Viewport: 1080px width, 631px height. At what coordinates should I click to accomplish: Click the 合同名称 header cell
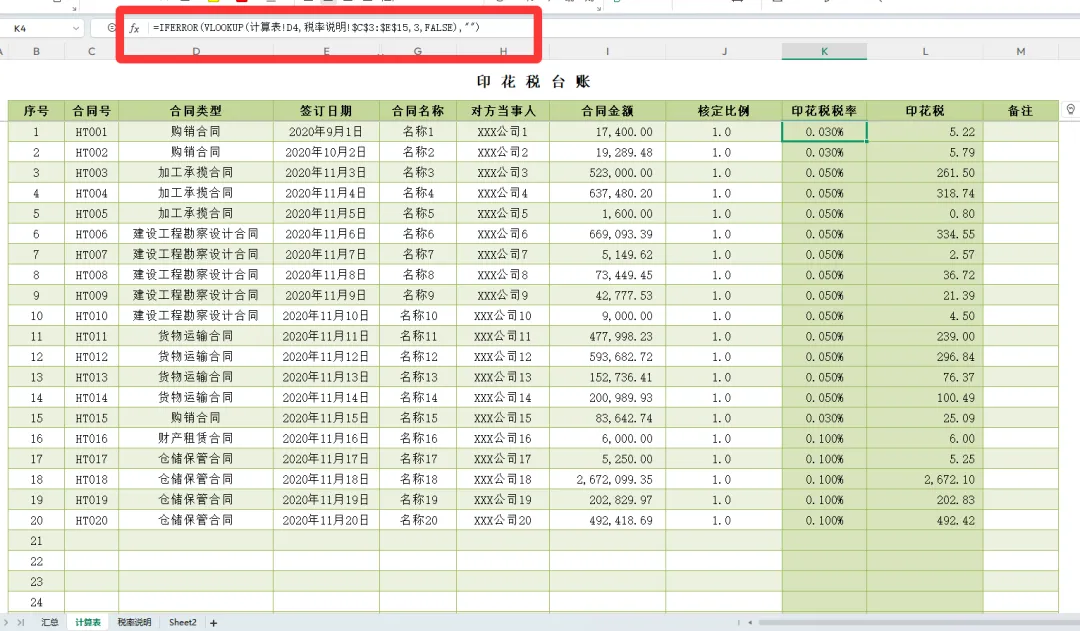tap(417, 110)
